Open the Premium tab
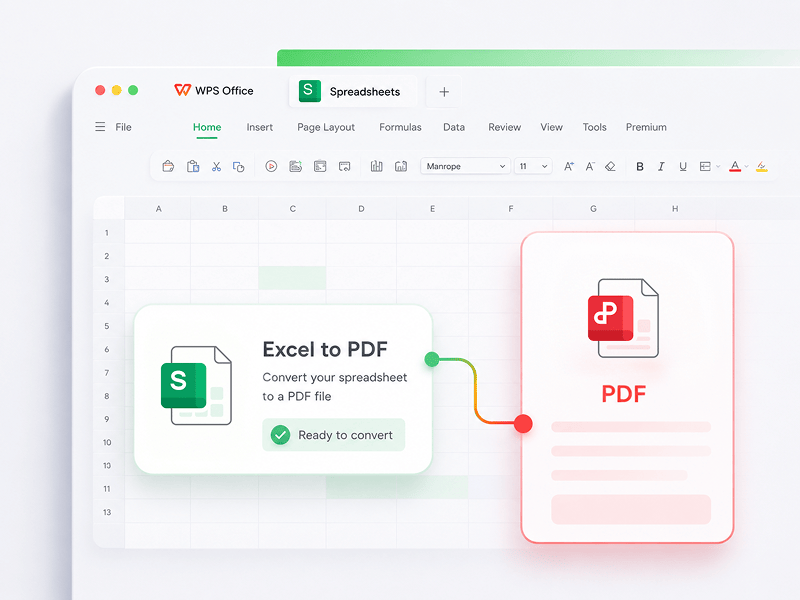 646,127
